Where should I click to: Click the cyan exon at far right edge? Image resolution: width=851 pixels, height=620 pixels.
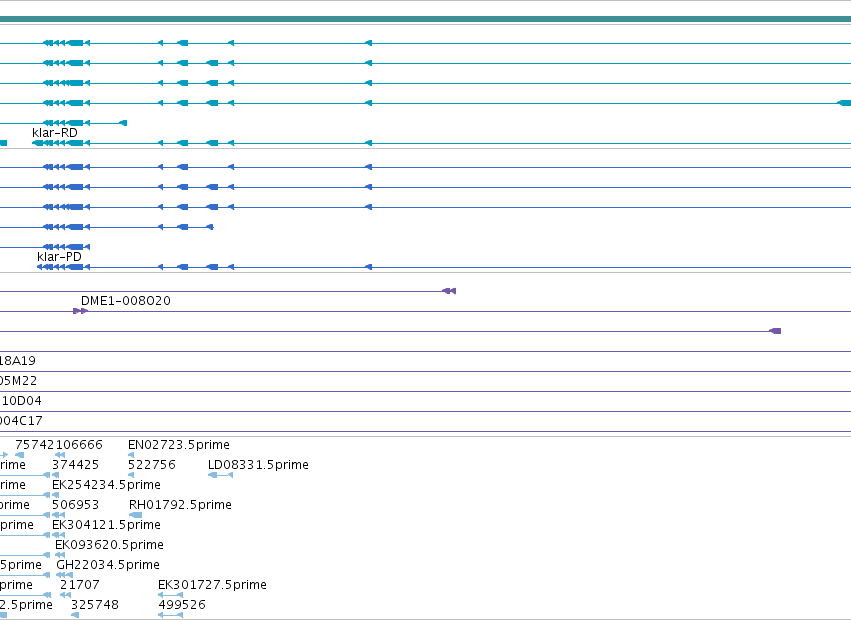coord(844,103)
